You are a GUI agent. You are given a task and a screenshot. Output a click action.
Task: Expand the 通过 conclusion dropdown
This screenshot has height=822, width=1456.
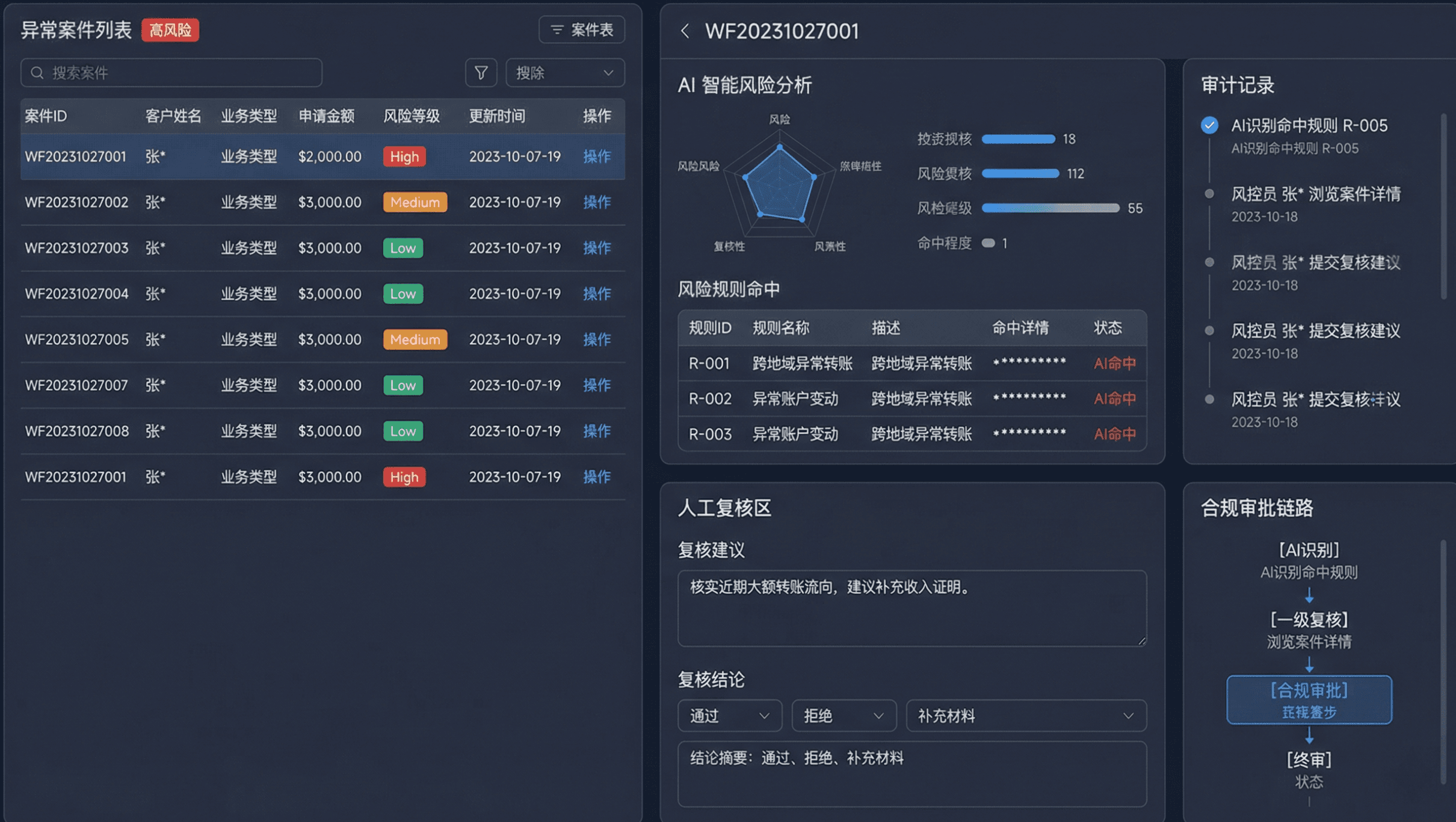point(730,715)
